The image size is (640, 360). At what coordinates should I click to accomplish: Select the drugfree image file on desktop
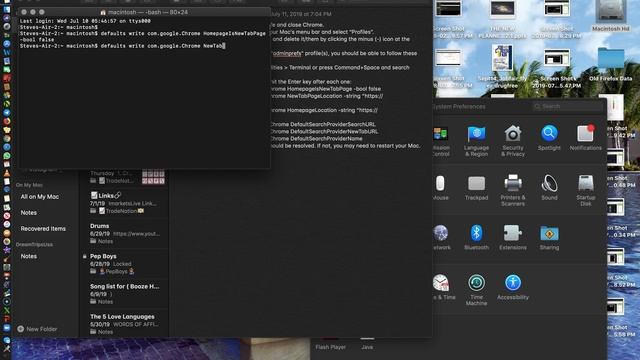502,66
